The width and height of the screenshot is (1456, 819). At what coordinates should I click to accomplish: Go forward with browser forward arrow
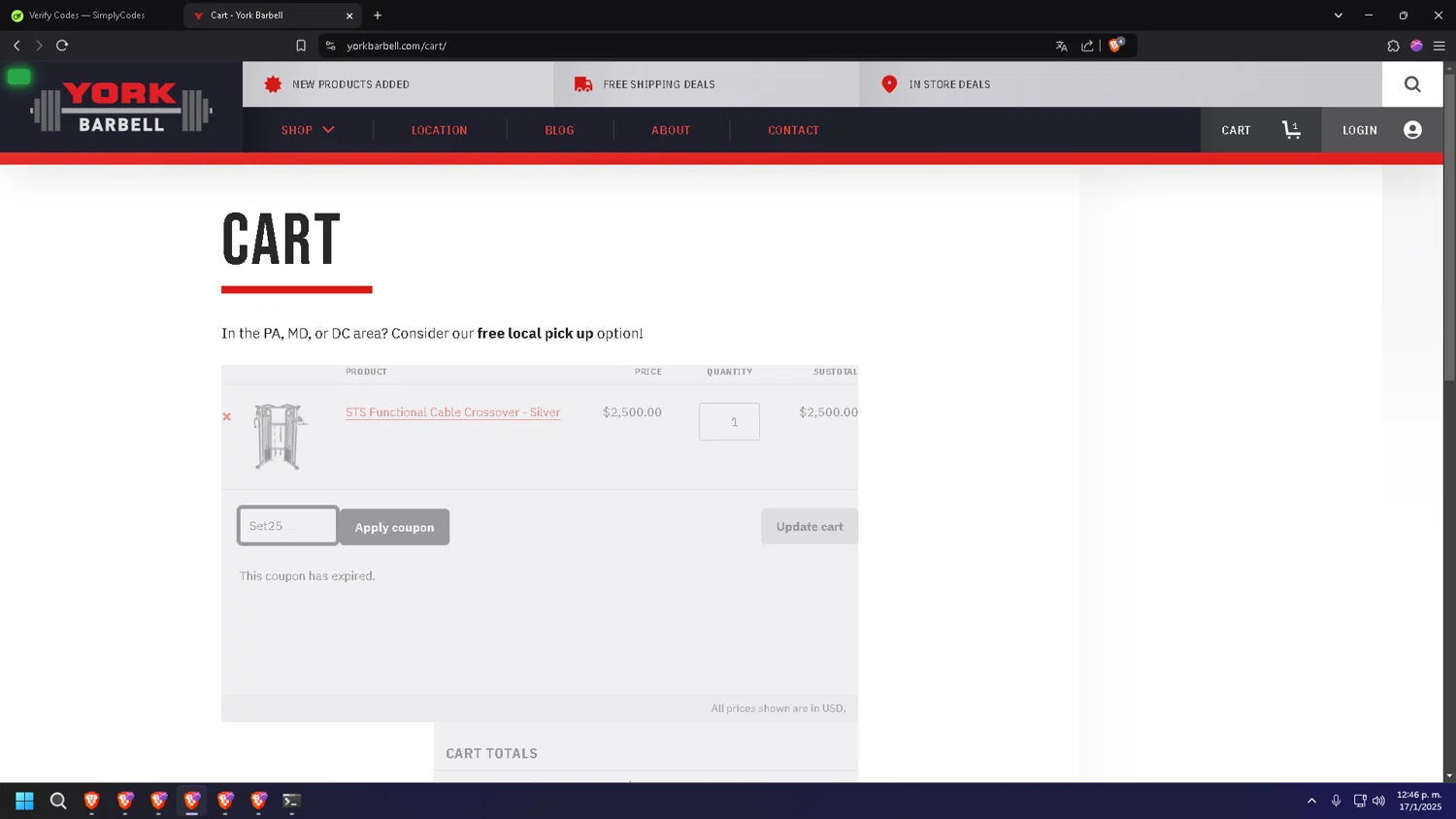click(x=39, y=46)
